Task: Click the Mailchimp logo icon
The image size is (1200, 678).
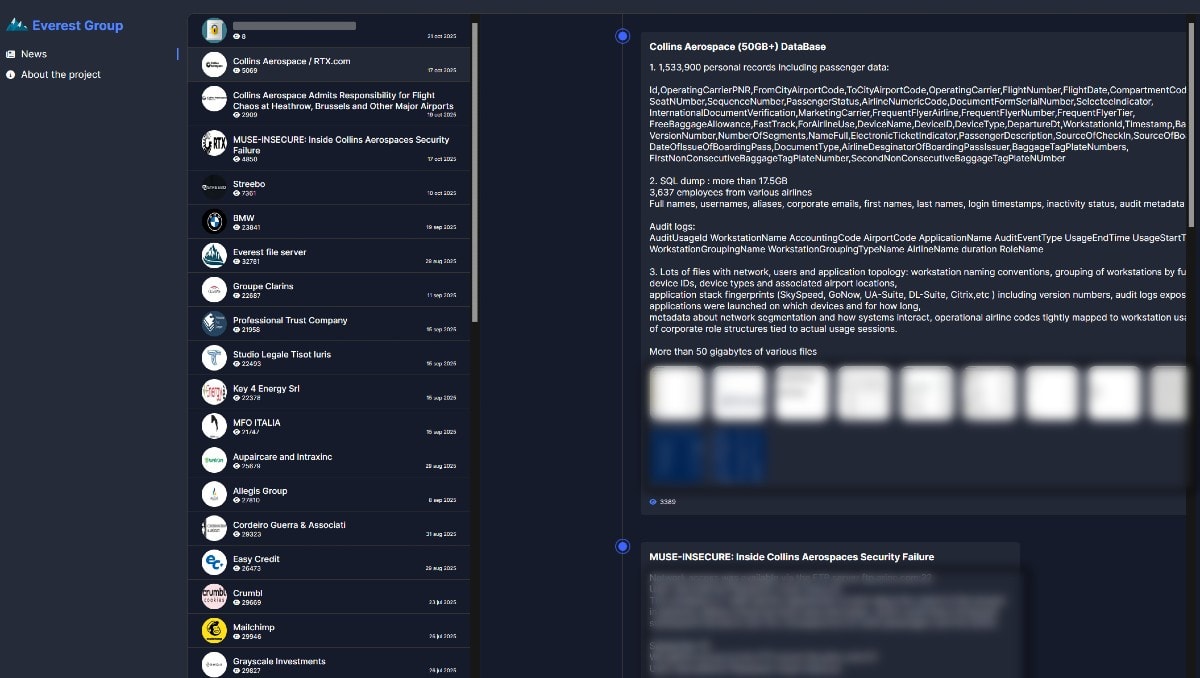Action: (x=214, y=630)
